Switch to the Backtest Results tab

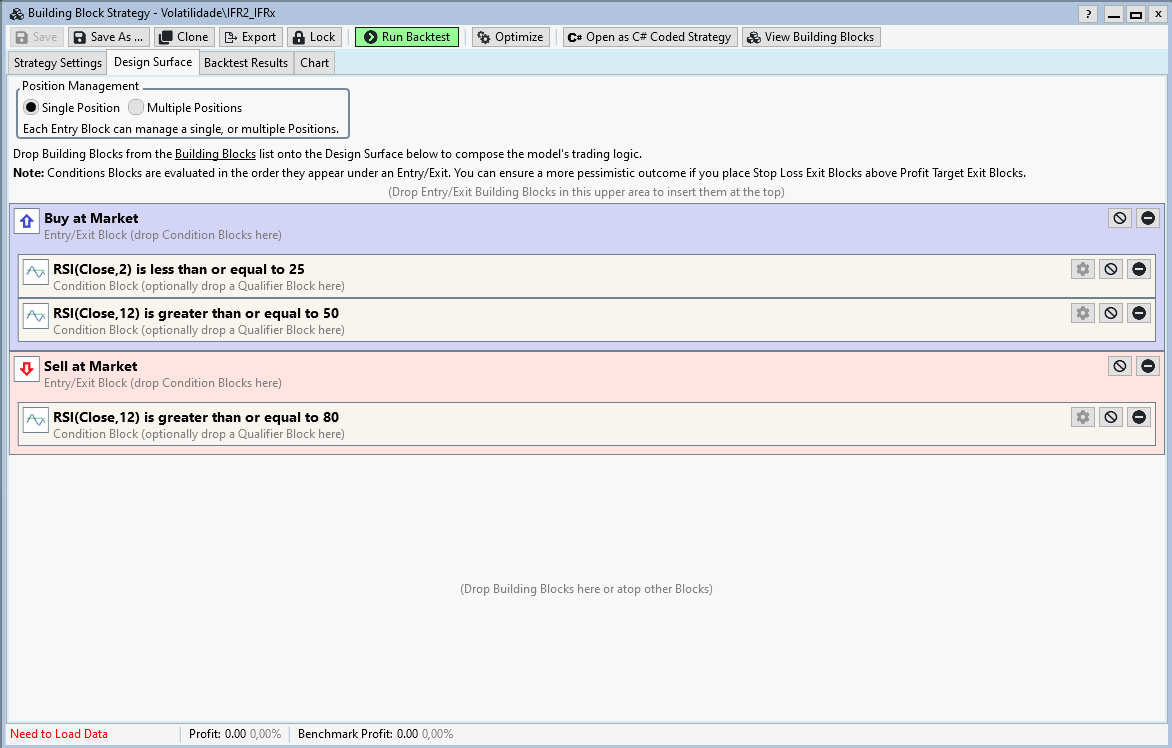[246, 63]
